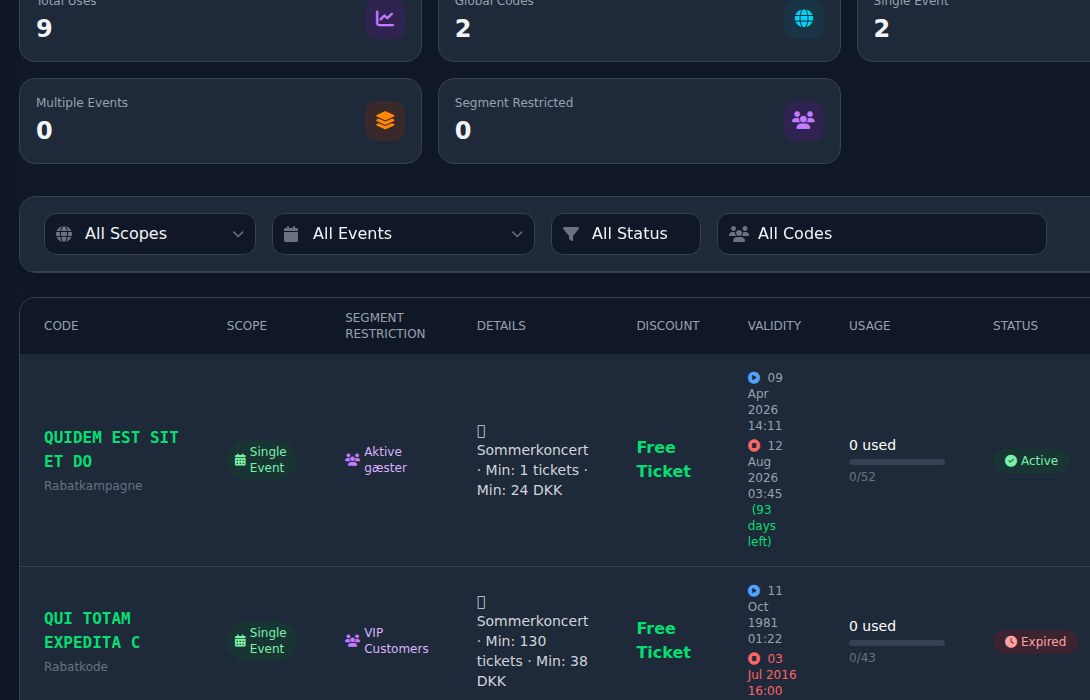
Task: Click blue start icon beside 11 Oct 1981
Action: pyautogui.click(x=754, y=591)
